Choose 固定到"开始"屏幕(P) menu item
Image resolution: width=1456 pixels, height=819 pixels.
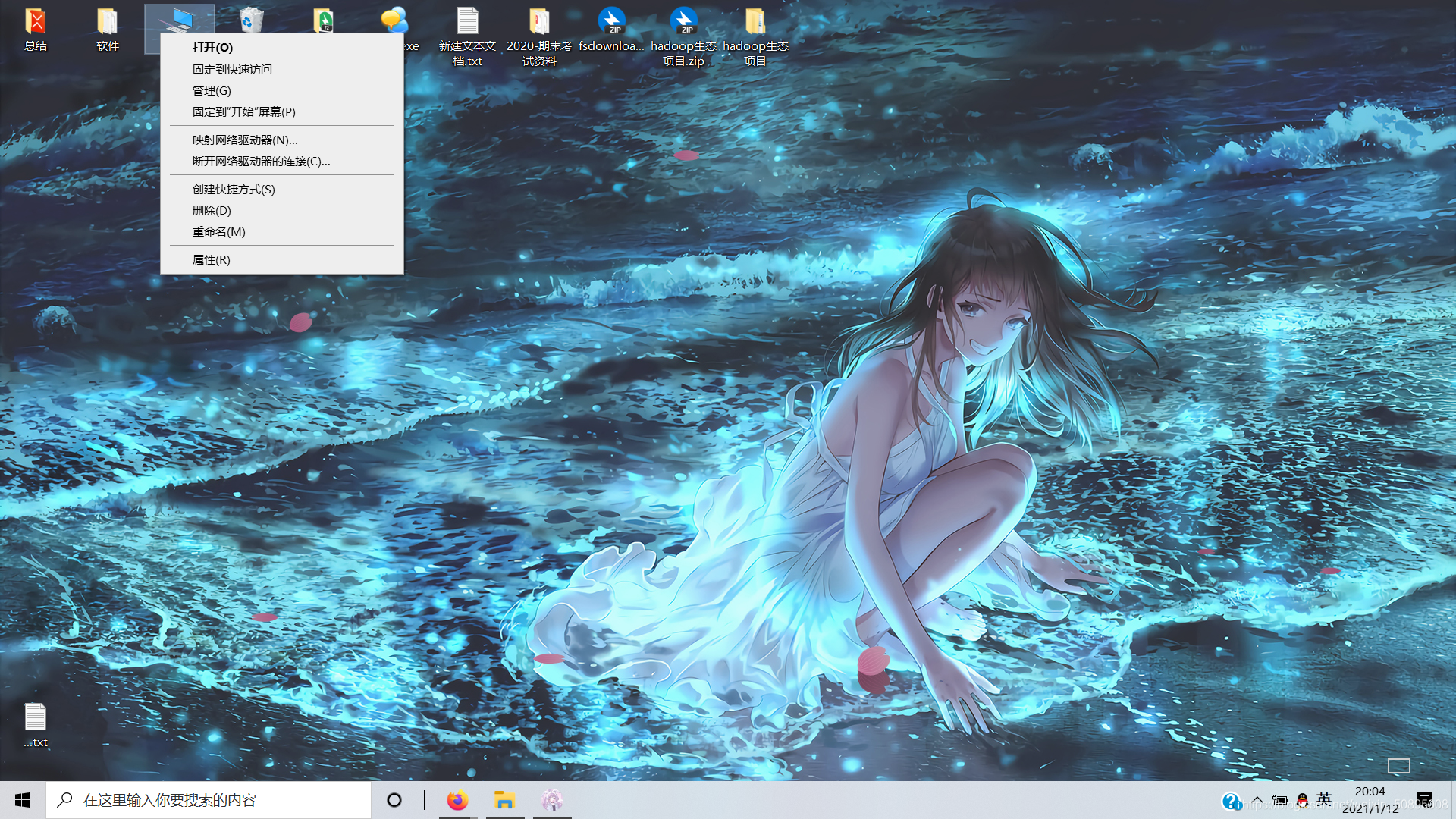pyautogui.click(x=282, y=111)
